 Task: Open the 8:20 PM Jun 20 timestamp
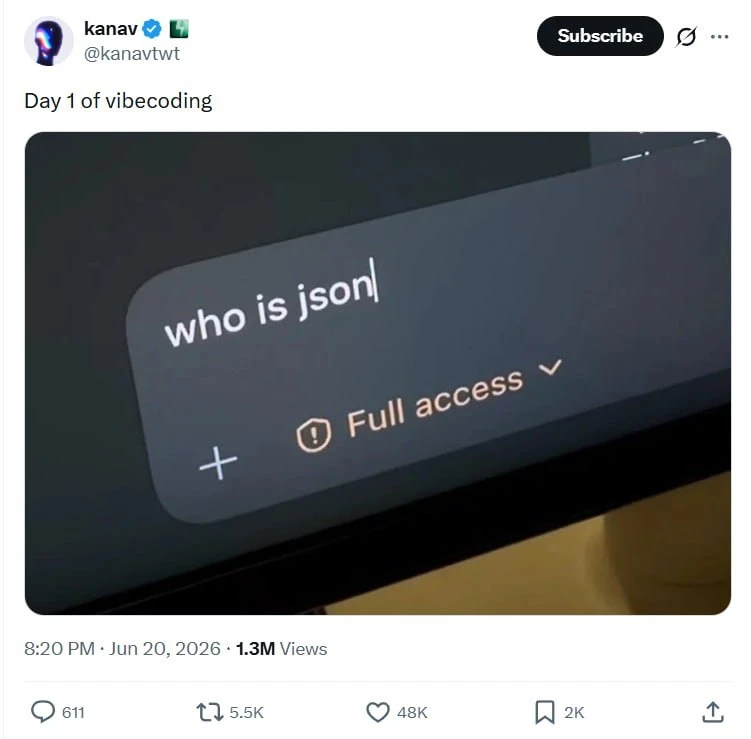click(x=122, y=648)
